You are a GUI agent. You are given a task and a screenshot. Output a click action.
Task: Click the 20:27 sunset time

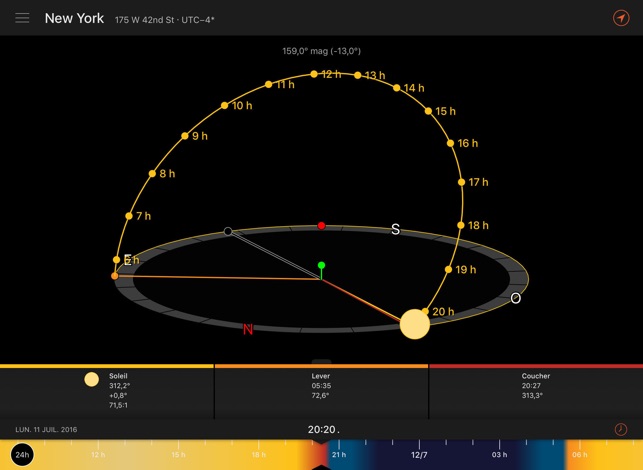point(531,386)
